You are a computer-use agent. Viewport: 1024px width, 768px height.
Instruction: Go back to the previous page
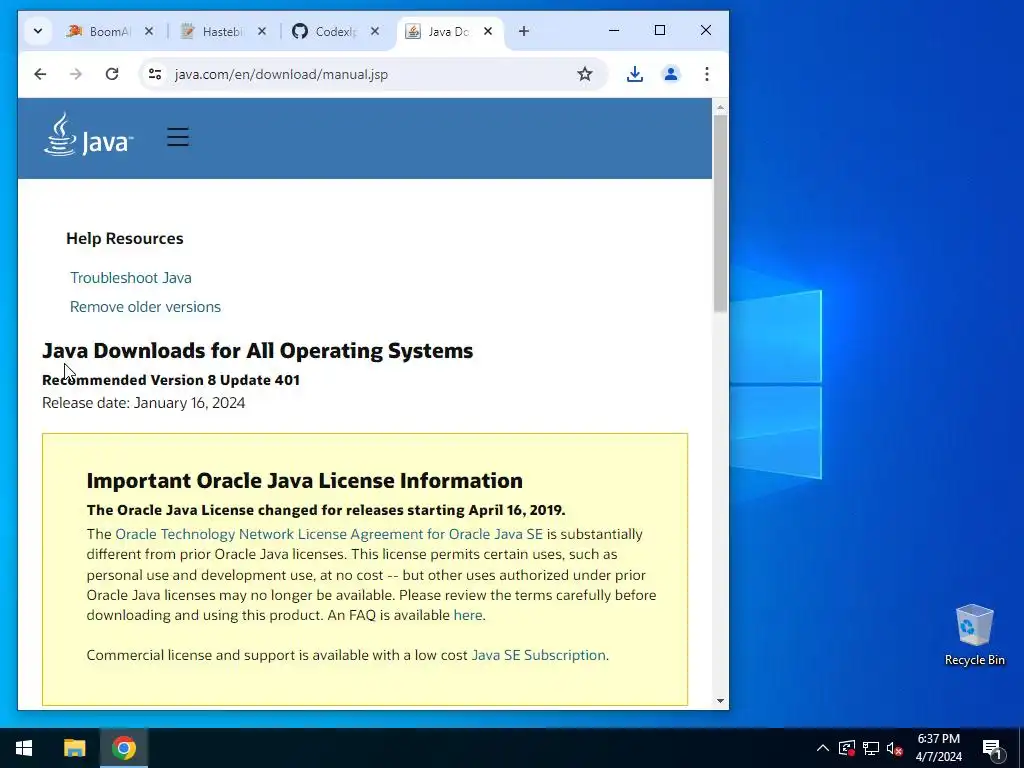[x=40, y=74]
